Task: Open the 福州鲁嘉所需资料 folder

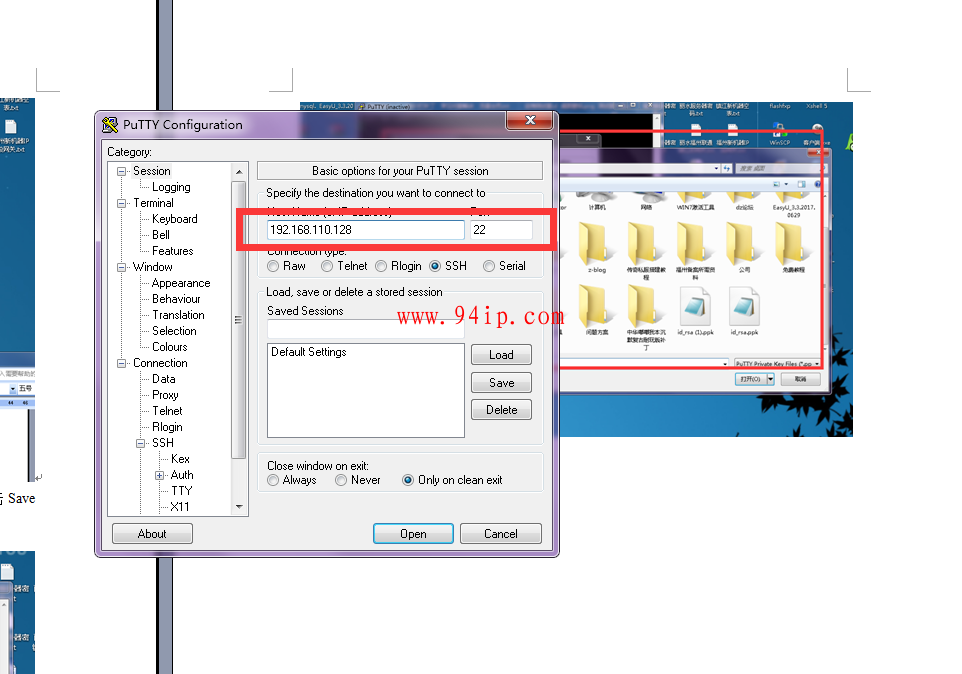Action: (x=695, y=251)
